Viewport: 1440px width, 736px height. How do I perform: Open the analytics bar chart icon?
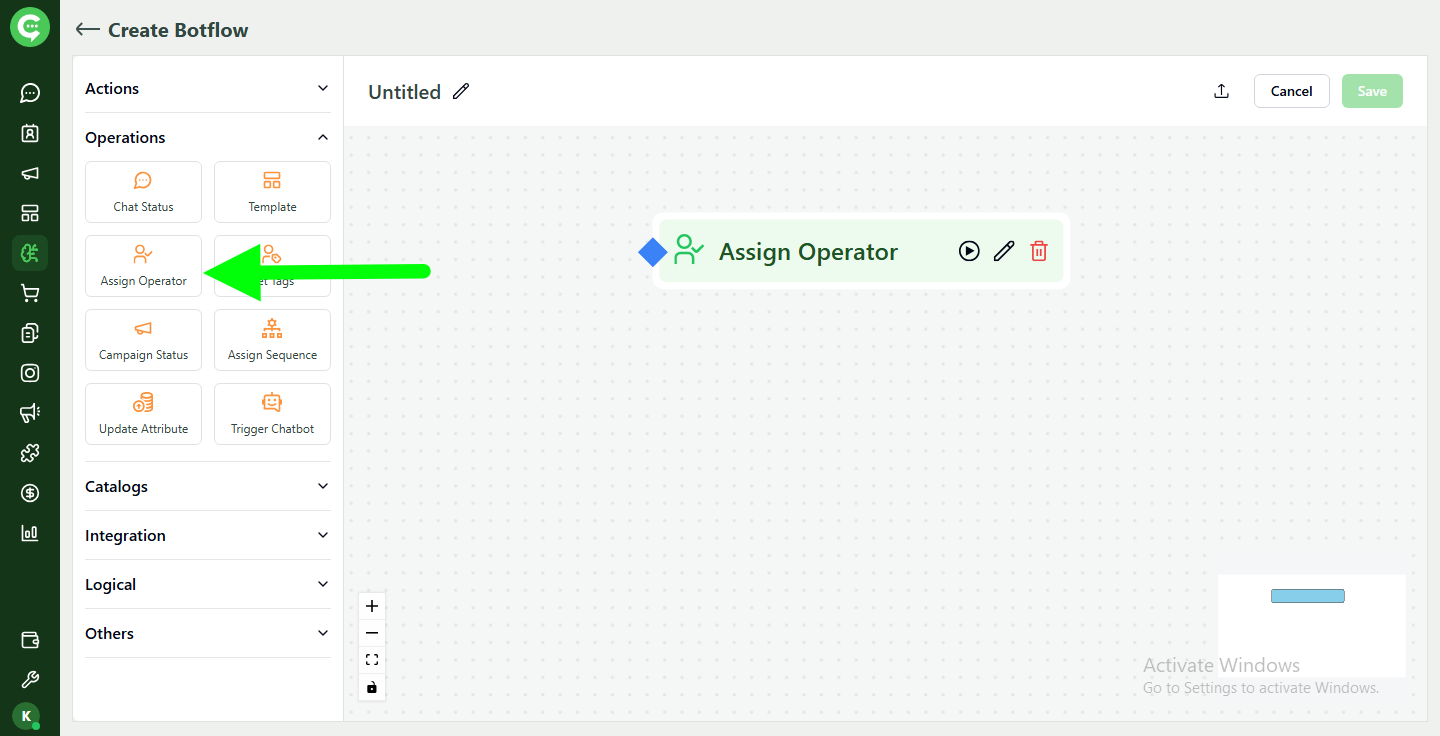point(30,533)
